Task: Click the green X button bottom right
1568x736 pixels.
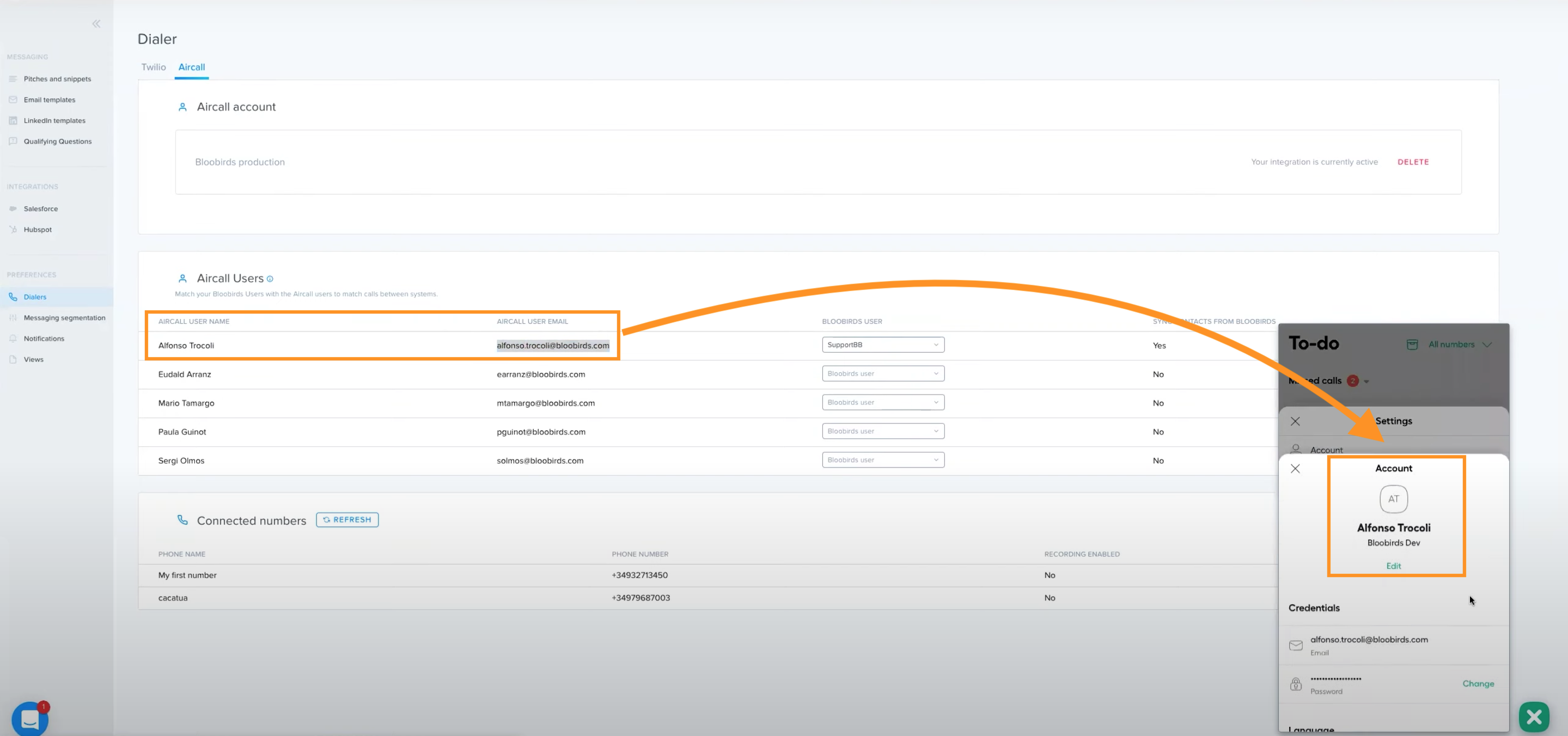Action: 1534,716
